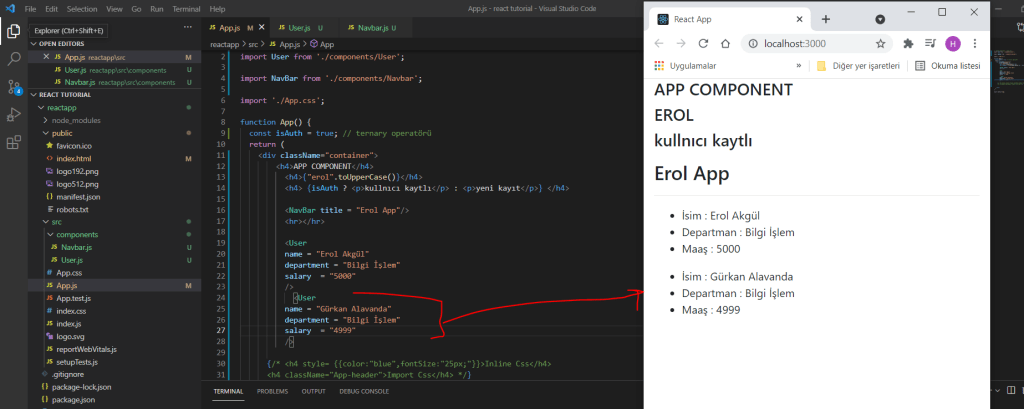Viewport: 1024px width, 409px height.
Task: Open the Search view in activity bar
Action: [x=13, y=59]
